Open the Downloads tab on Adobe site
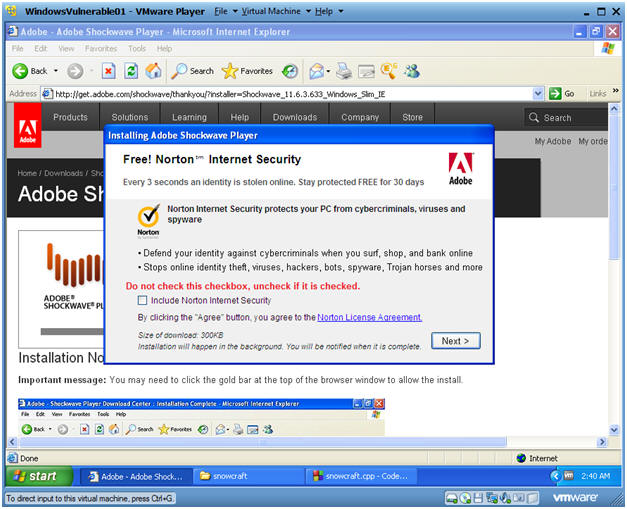This screenshot has height=509, width=627. (x=295, y=117)
